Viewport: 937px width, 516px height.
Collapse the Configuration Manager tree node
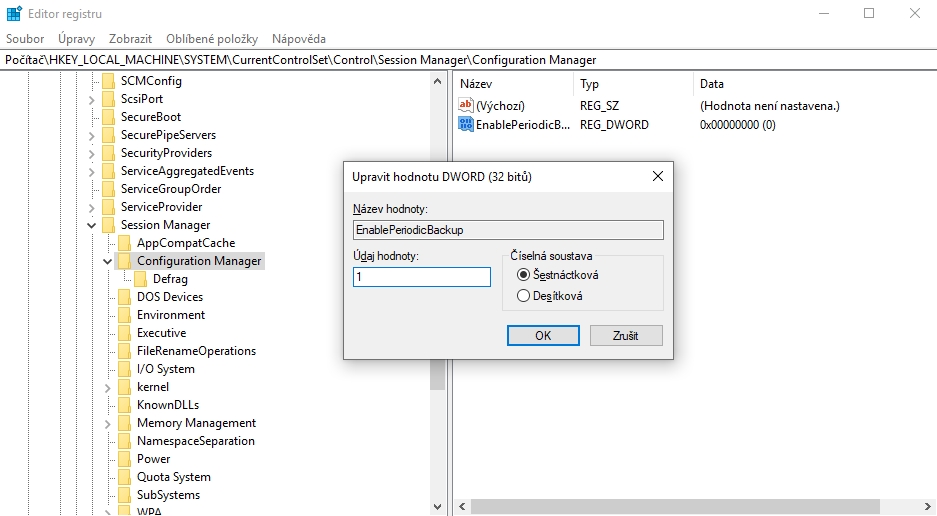tap(108, 261)
